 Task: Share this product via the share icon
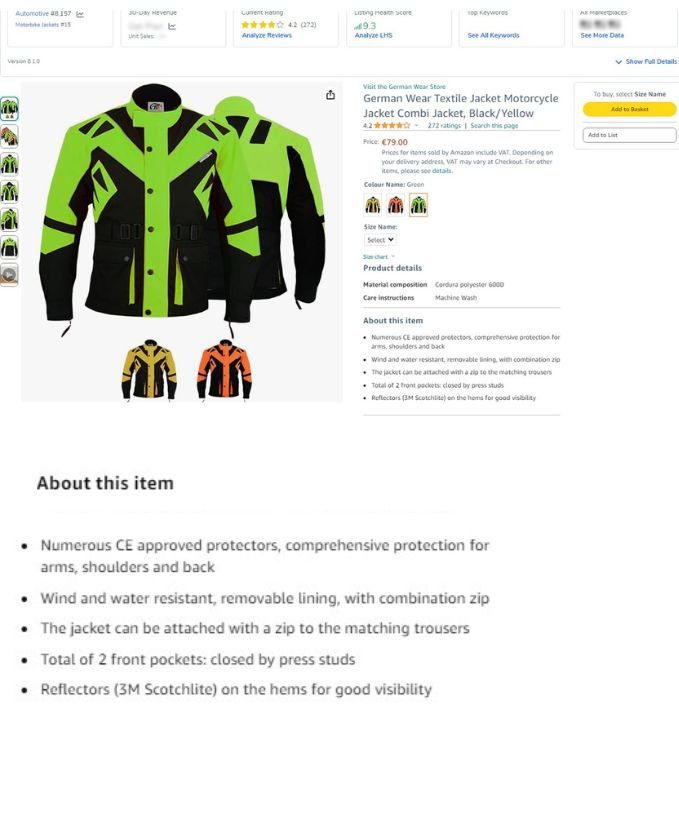point(330,95)
